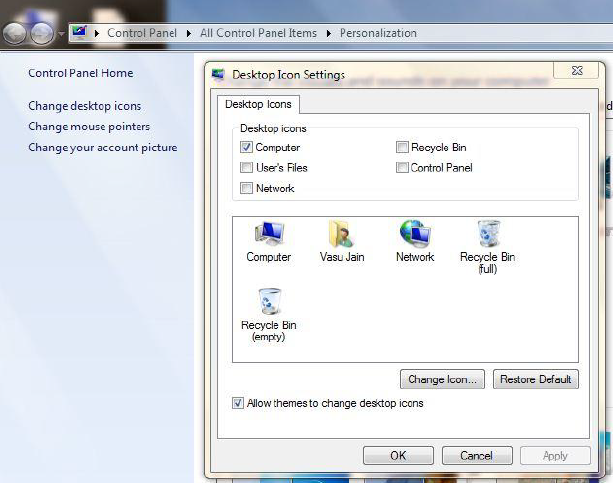This screenshot has height=483, width=613.
Task: Check the Recycle Bin checkbox
Action: point(402,147)
